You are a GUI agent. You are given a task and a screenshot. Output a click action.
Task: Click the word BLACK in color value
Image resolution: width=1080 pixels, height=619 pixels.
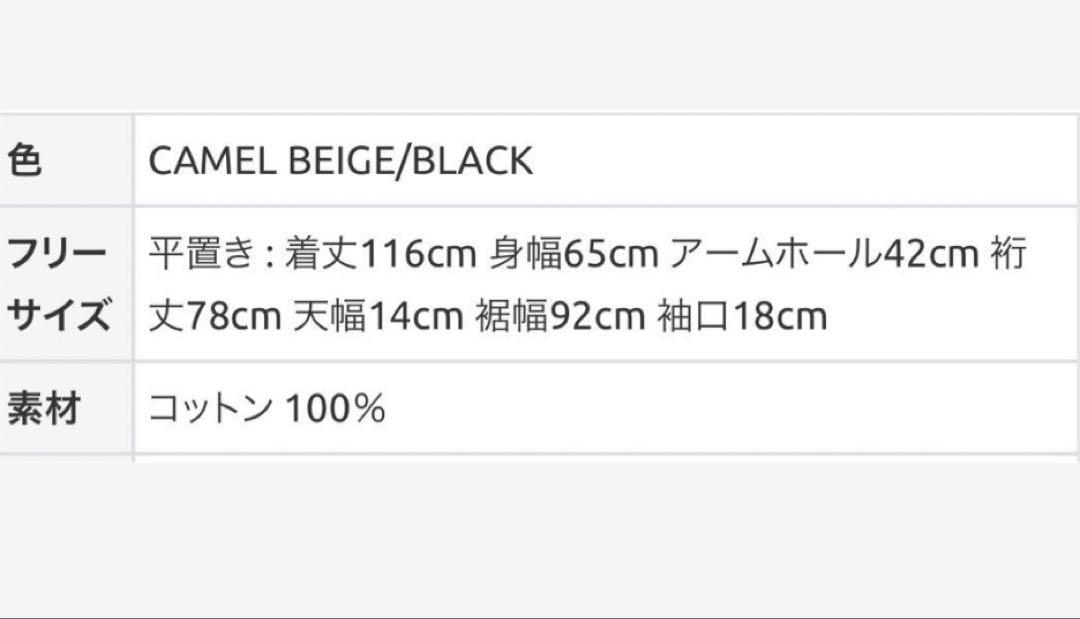[x=472, y=161]
